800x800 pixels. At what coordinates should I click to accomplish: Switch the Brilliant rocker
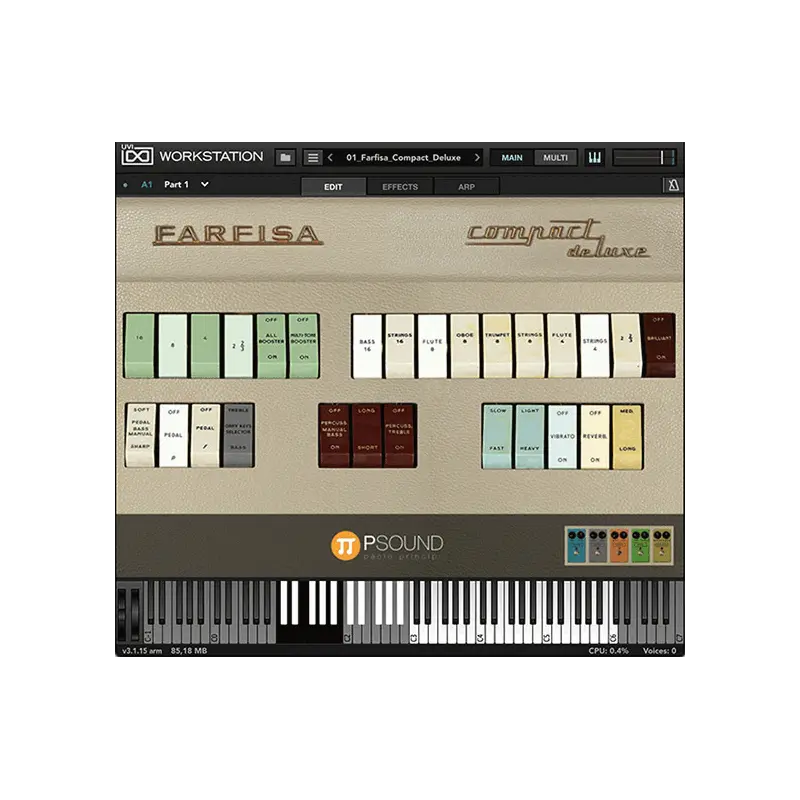pos(659,345)
